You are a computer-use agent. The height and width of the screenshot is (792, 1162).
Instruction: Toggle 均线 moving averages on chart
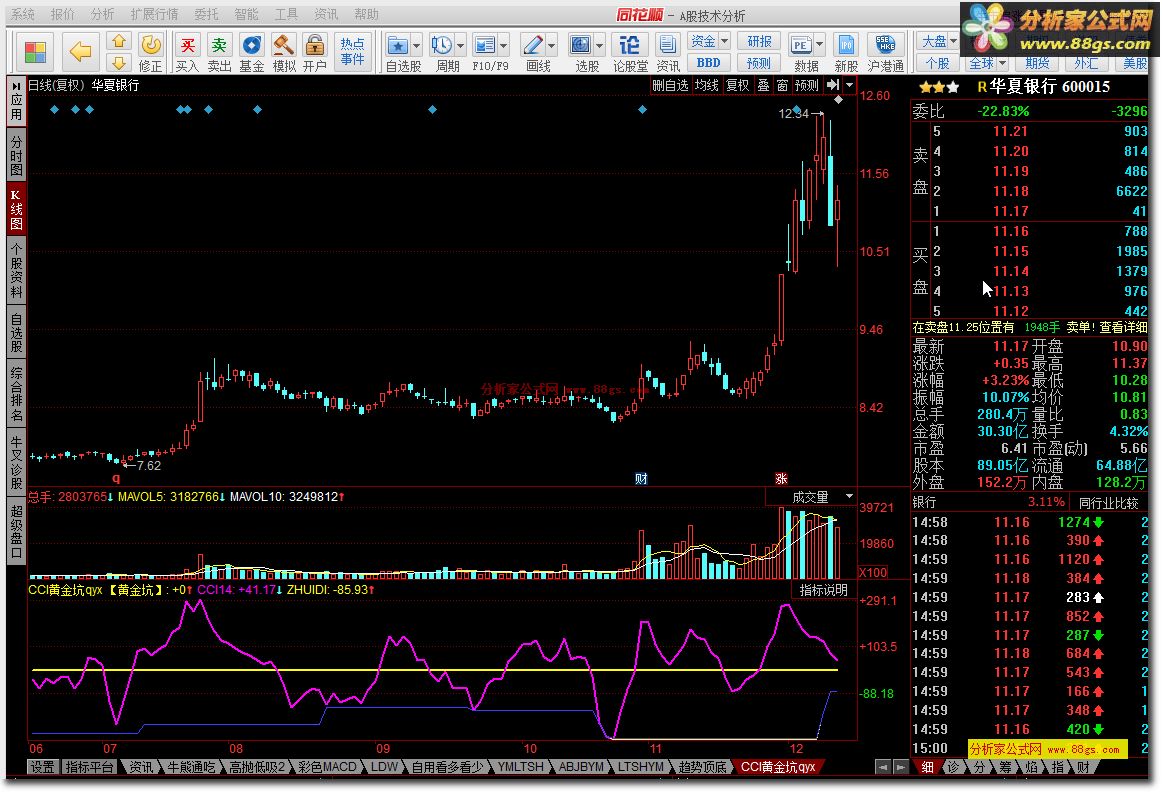(x=707, y=85)
